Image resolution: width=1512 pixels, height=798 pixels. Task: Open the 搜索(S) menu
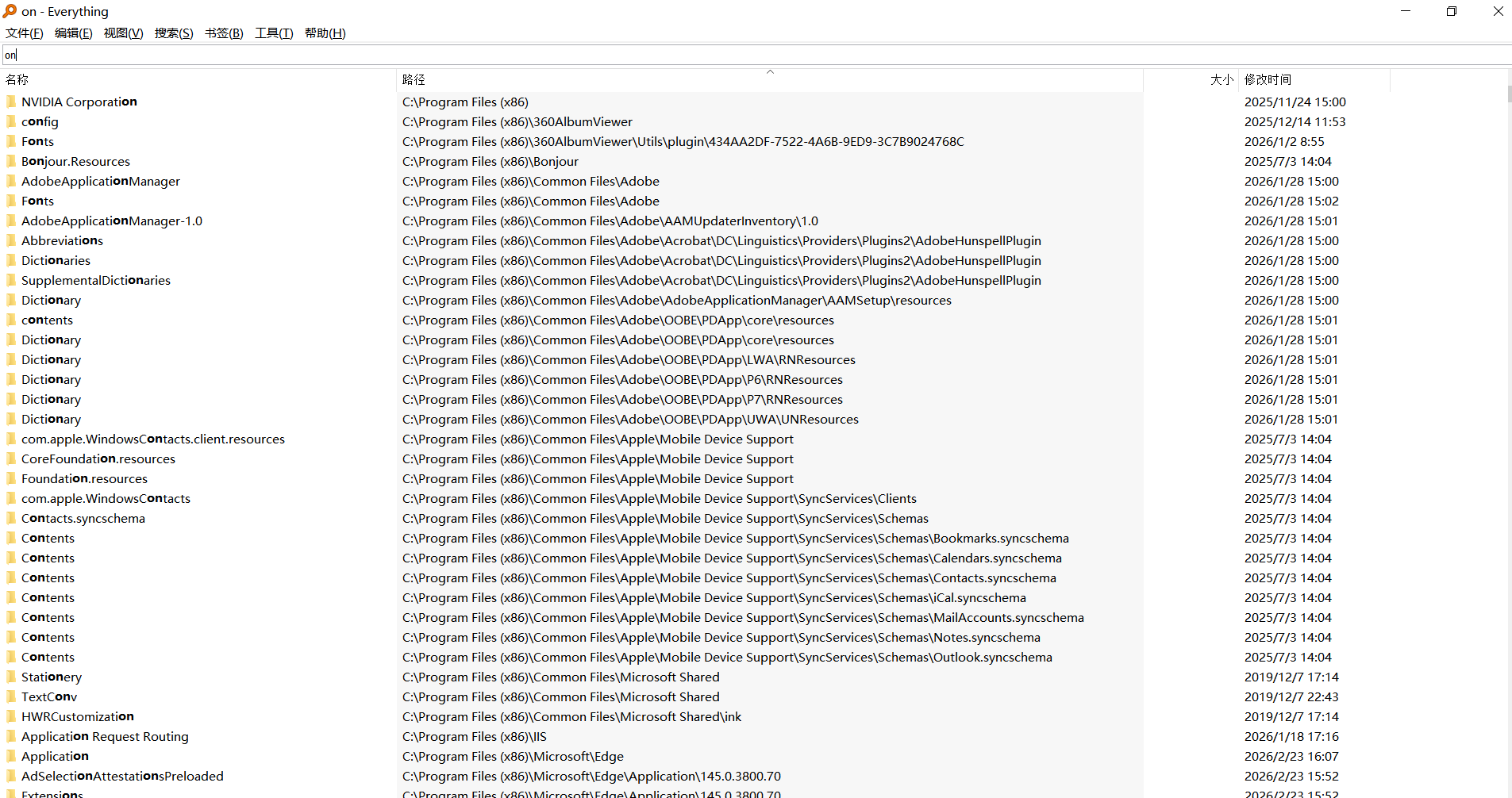pyautogui.click(x=174, y=33)
